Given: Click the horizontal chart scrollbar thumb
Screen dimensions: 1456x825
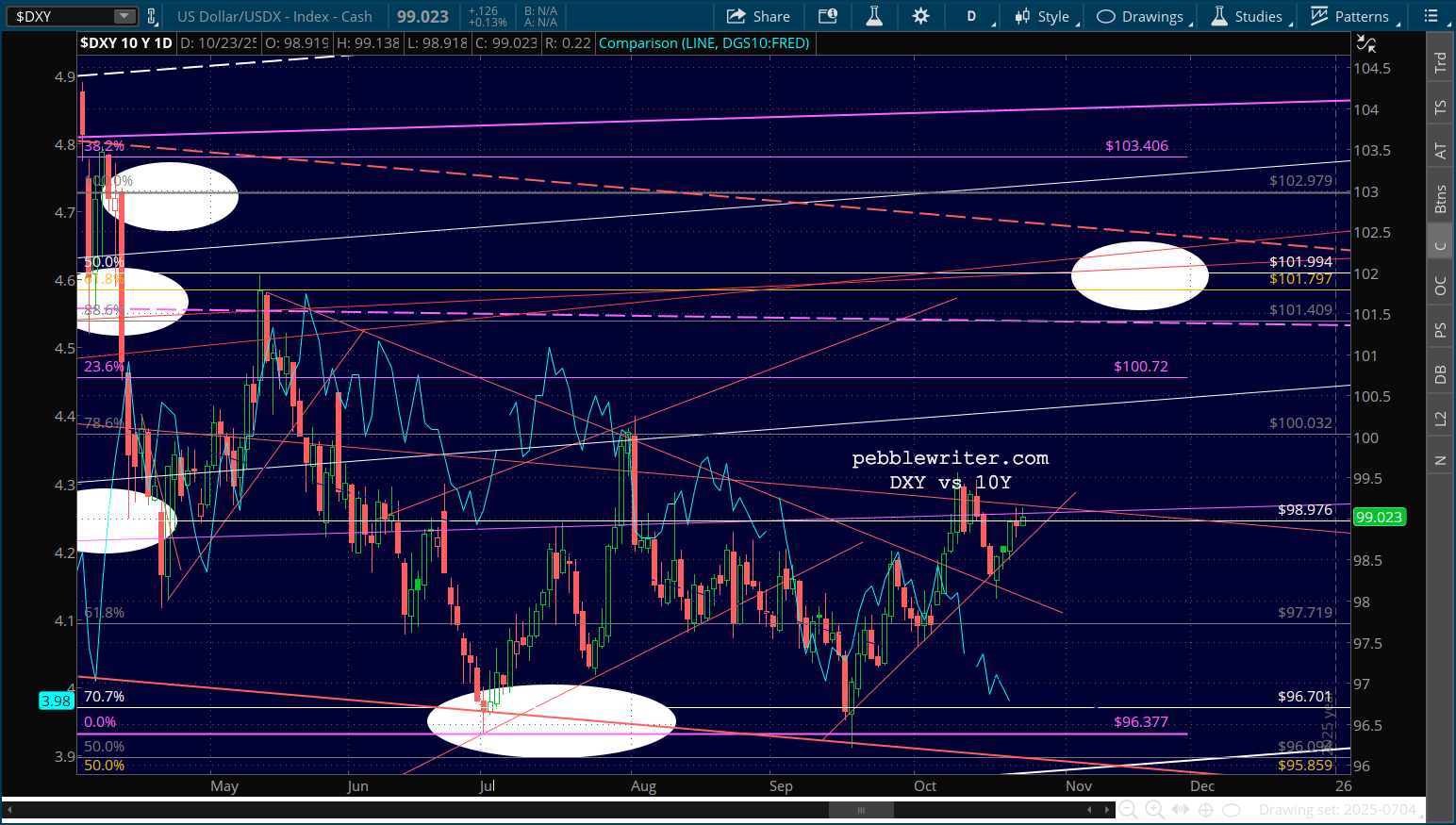Looking at the screenshot, I should click(860, 810).
